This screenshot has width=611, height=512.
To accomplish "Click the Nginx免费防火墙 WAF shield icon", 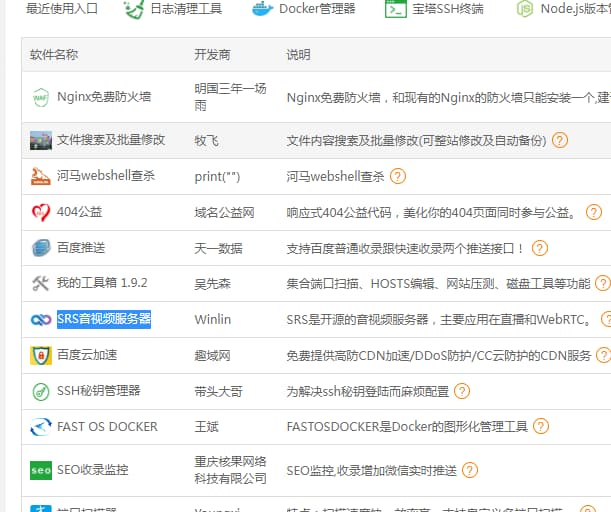I will coord(40,97).
